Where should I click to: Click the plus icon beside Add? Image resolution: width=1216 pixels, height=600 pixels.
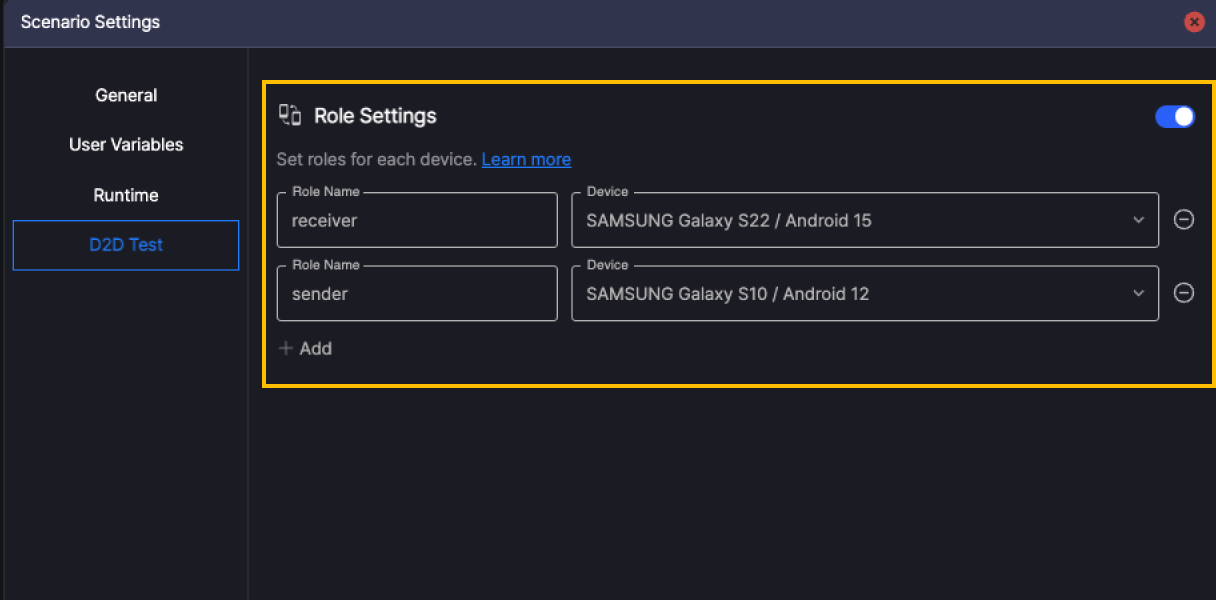(x=286, y=348)
